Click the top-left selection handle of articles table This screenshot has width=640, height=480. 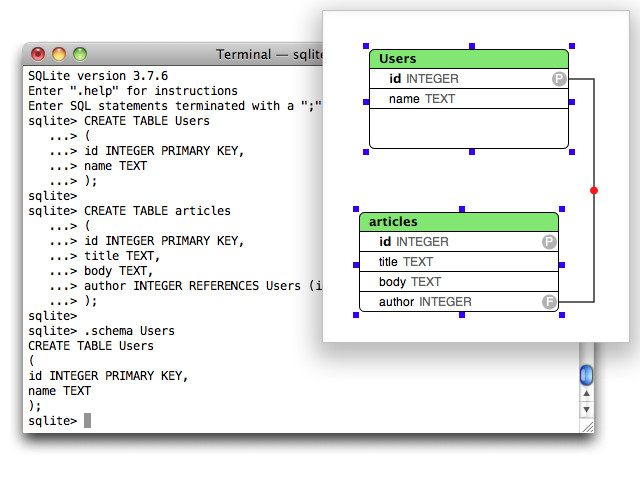click(x=356, y=209)
